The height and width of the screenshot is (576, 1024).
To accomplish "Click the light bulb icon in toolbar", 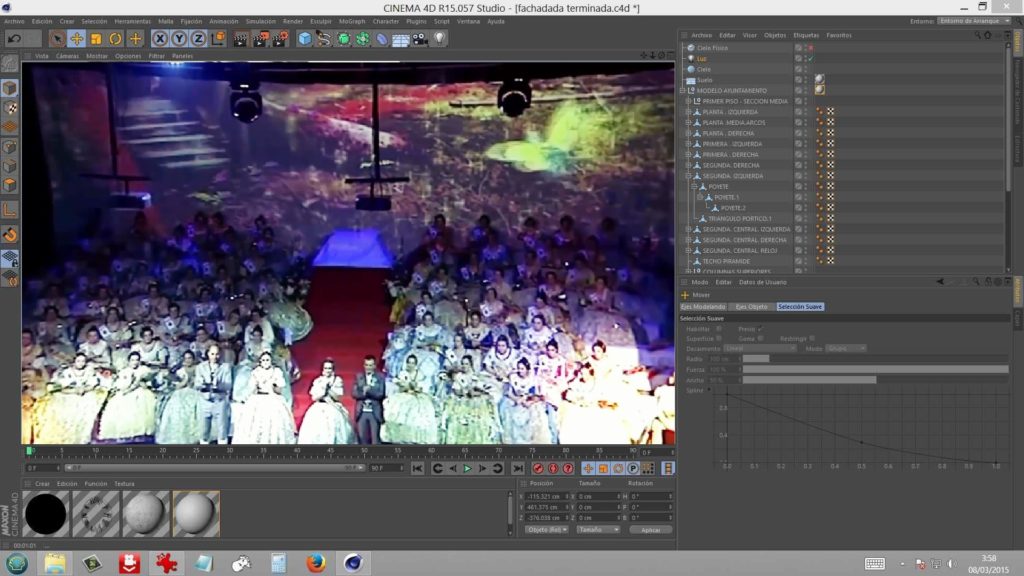I will click(438, 38).
